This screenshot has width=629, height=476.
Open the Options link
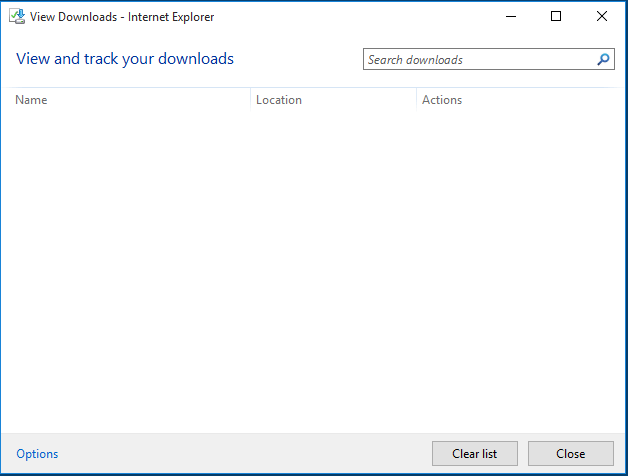[37, 454]
